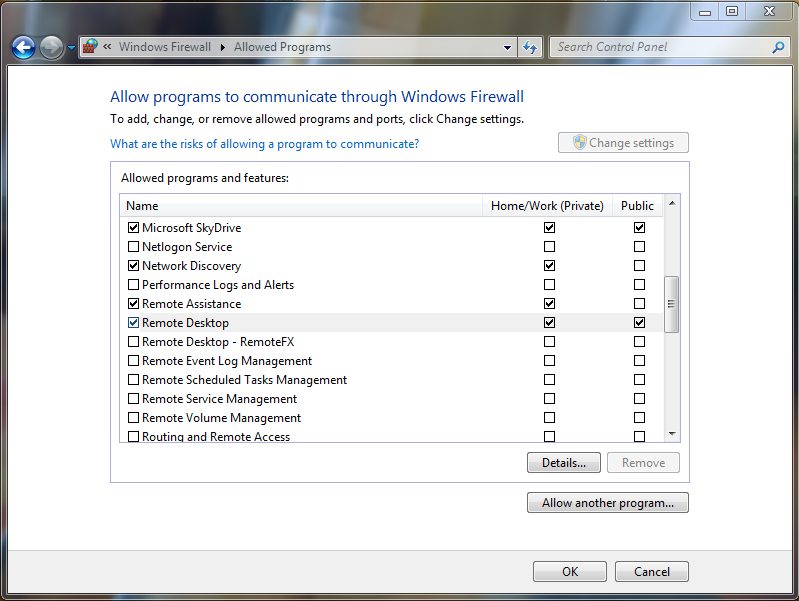Toggle Network Discovery name checkbox
This screenshot has width=799, height=601.
point(134,266)
